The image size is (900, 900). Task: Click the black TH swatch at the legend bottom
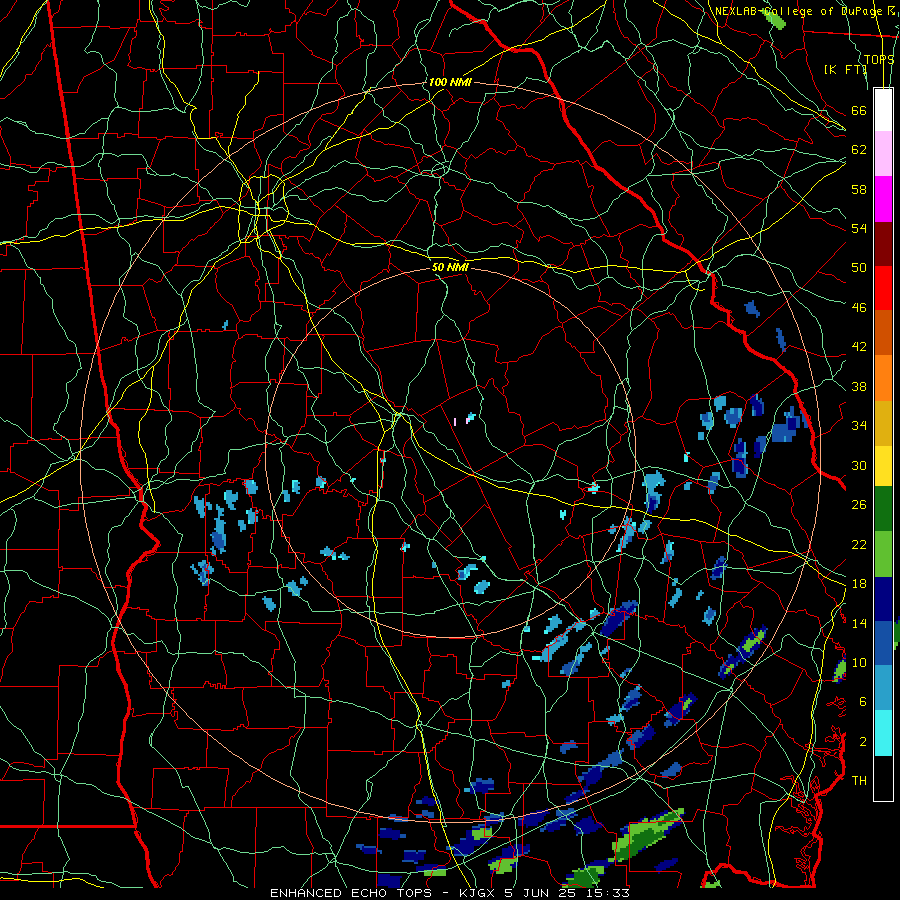click(x=883, y=778)
